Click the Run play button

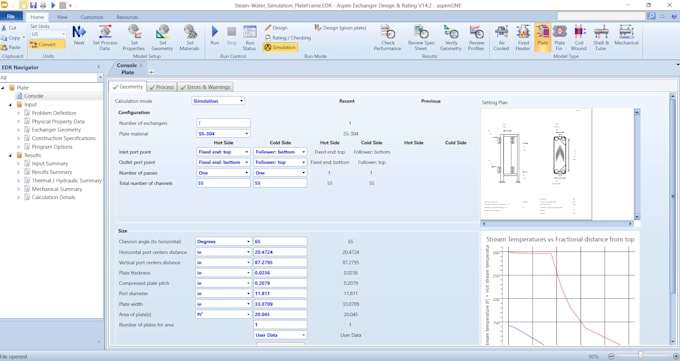point(215,35)
